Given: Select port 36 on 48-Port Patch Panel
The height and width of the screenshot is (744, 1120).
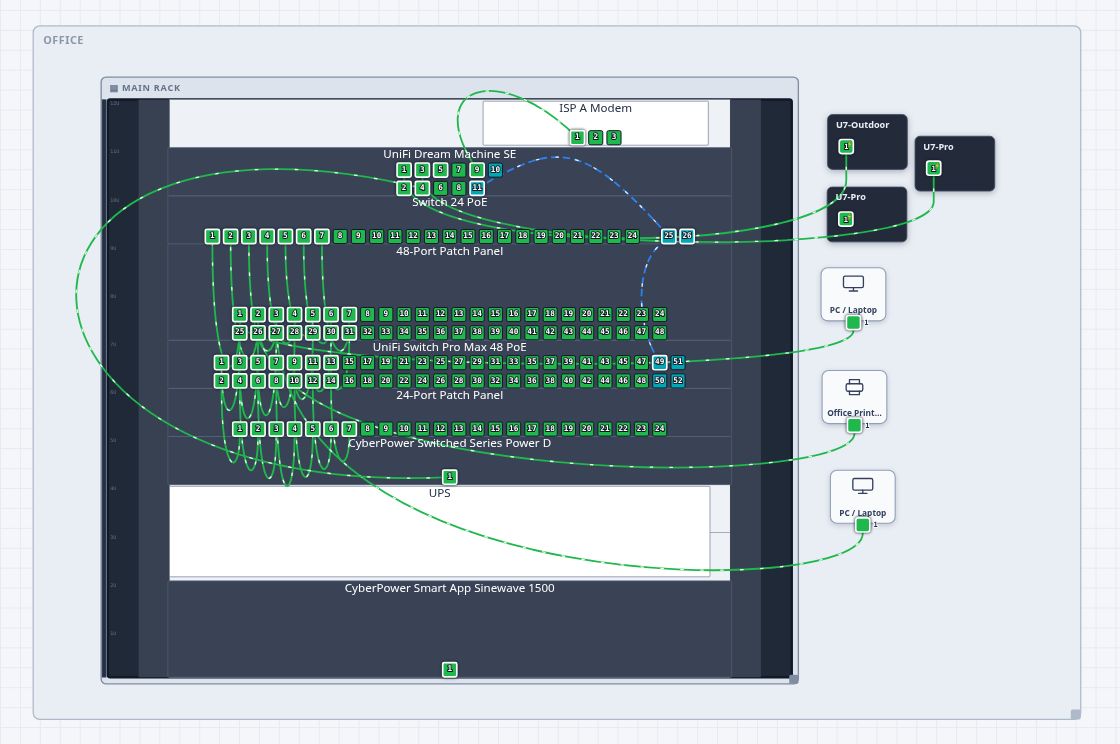Looking at the screenshot, I should point(441,332).
